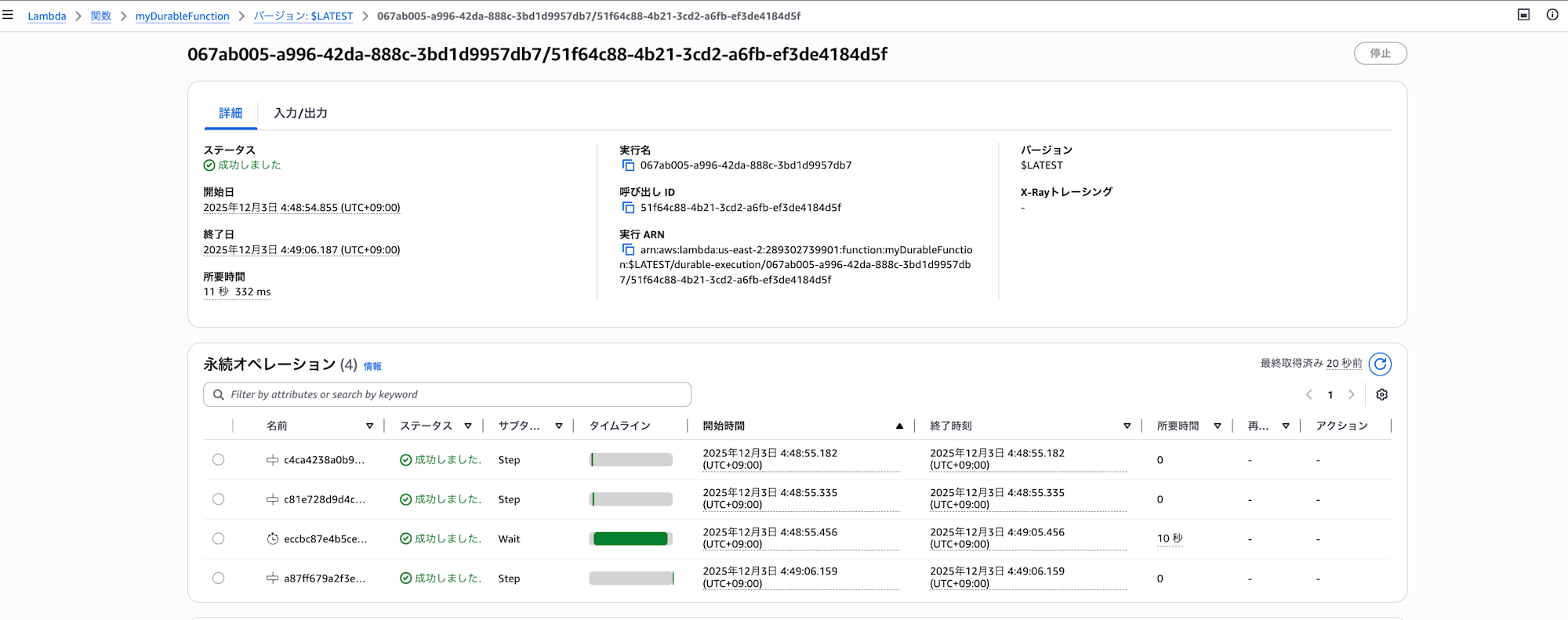Image resolution: width=1568 pixels, height=620 pixels.
Task: Sort by the ステータス column arrow
Action: pyautogui.click(x=468, y=426)
